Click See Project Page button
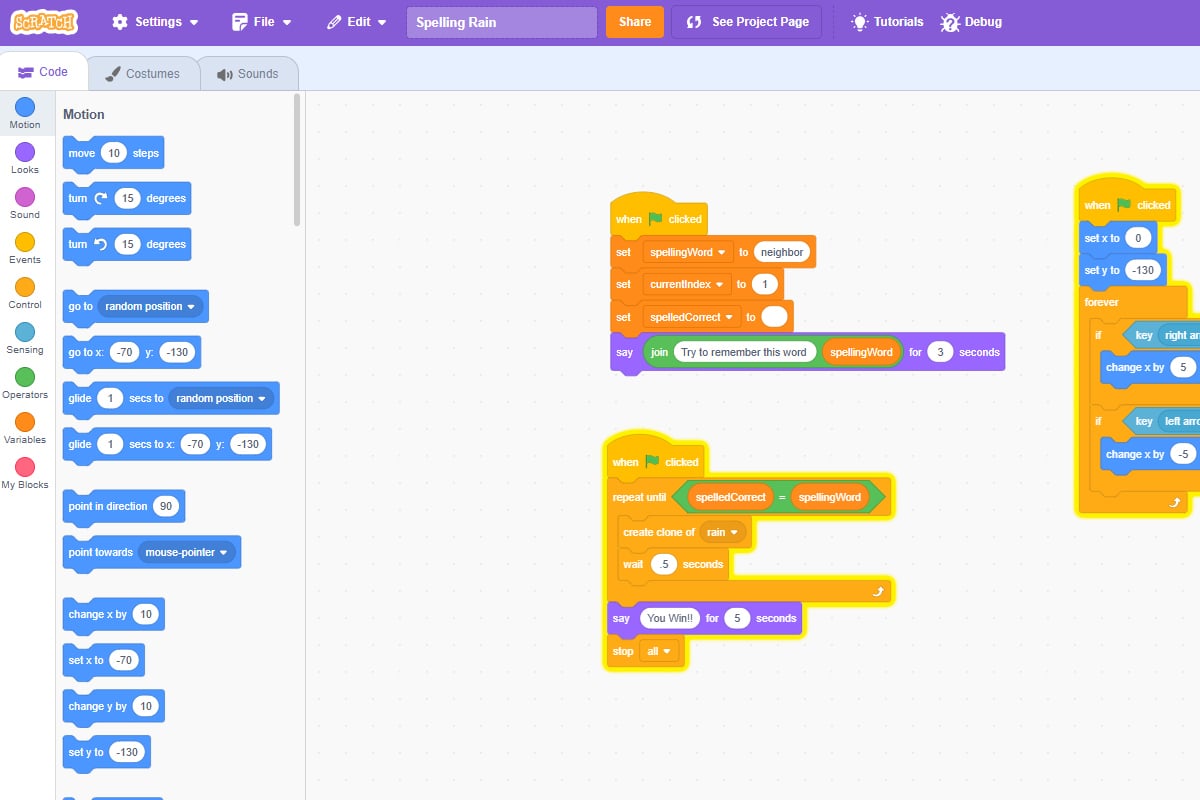Screen dimensions: 1200x800 [747, 22]
